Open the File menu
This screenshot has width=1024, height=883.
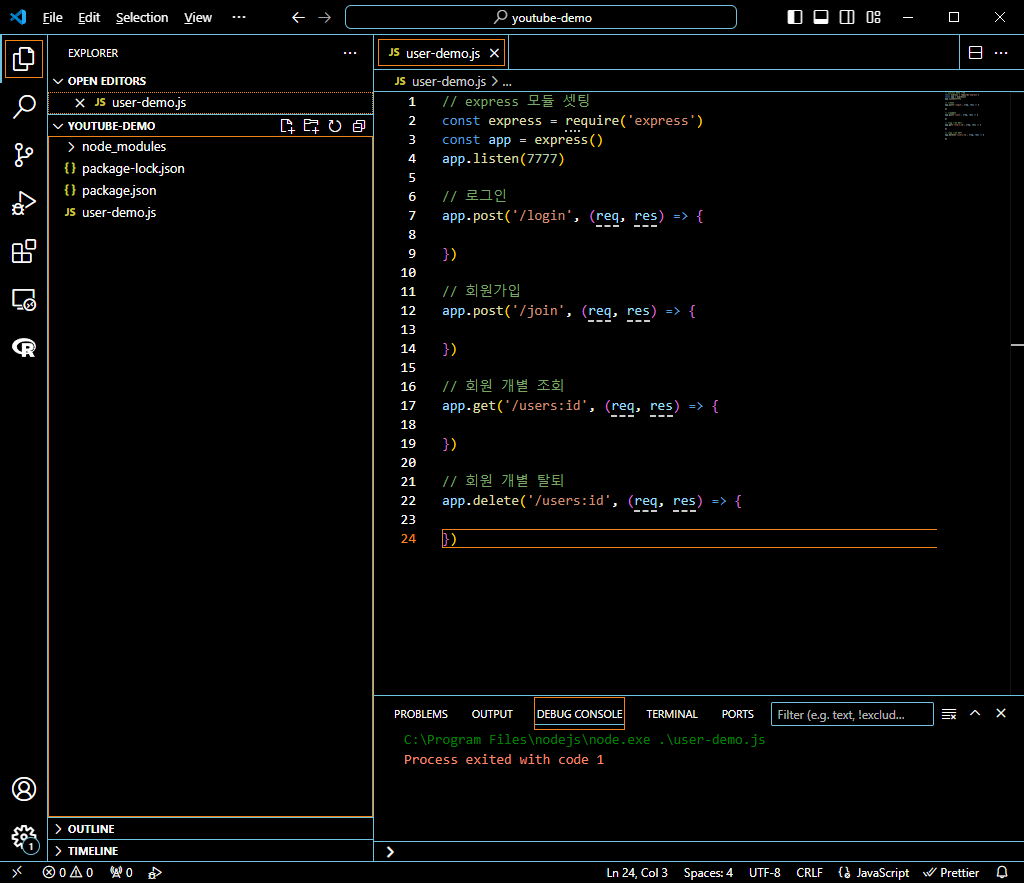point(52,18)
